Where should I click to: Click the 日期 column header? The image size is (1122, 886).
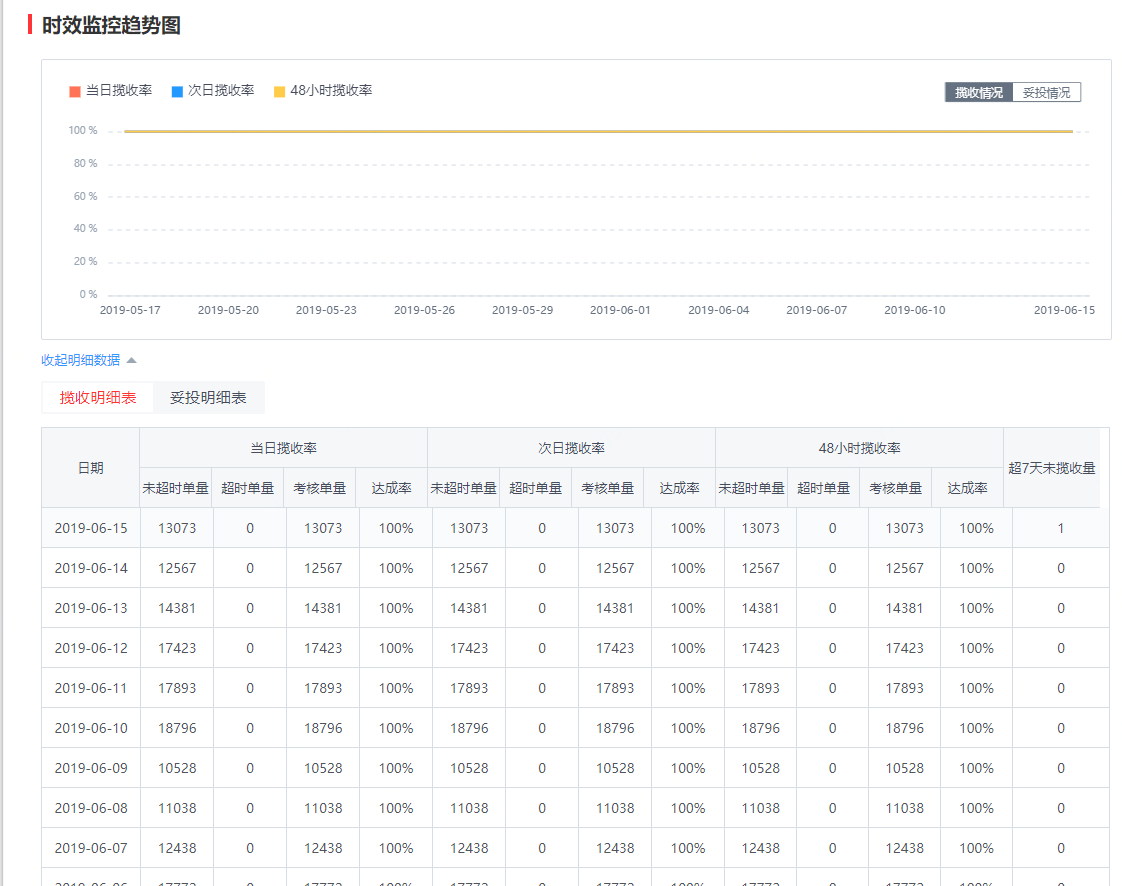(90, 468)
